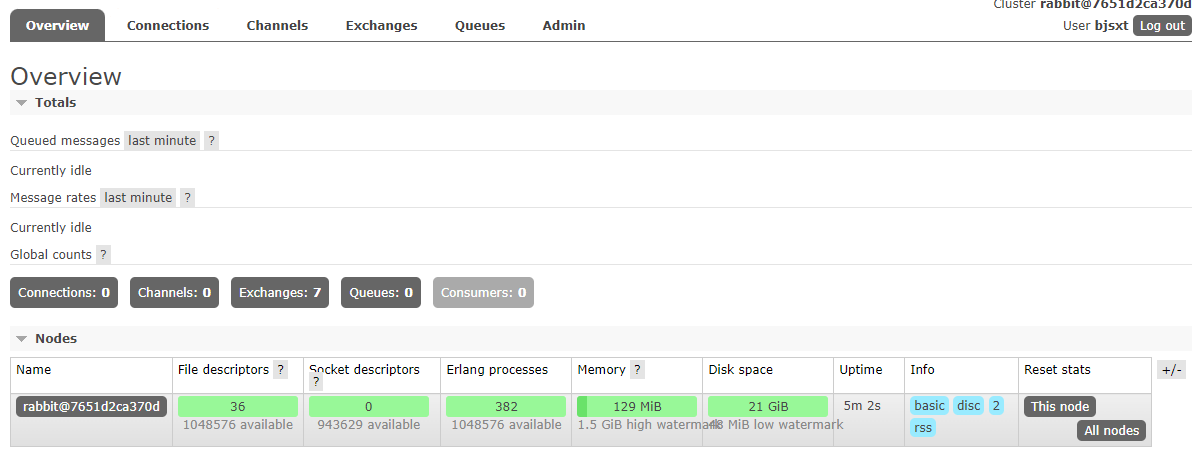Reset stats for All nodes

coord(1111,431)
